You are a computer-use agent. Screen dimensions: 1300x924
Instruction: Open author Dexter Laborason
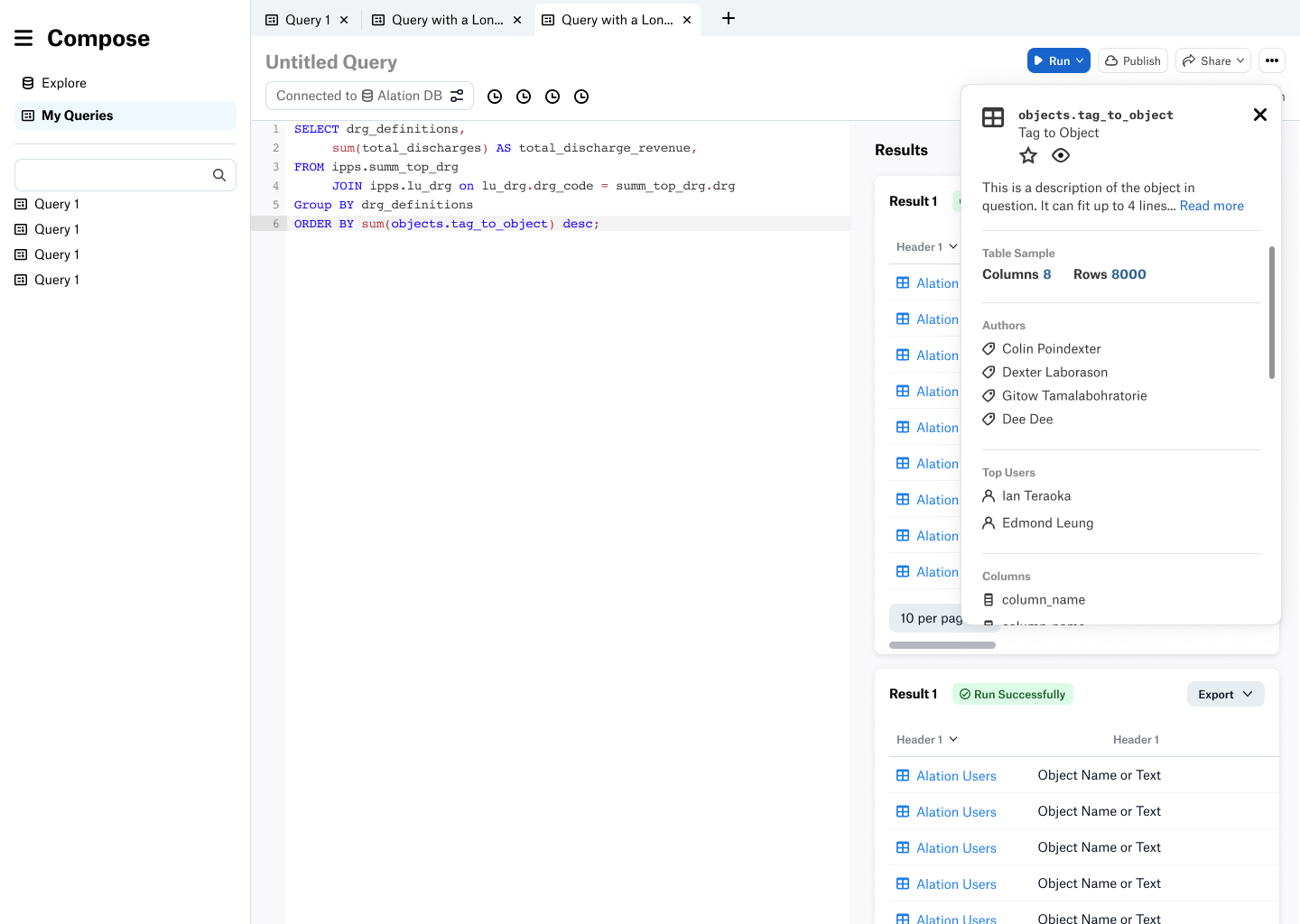tap(1054, 372)
